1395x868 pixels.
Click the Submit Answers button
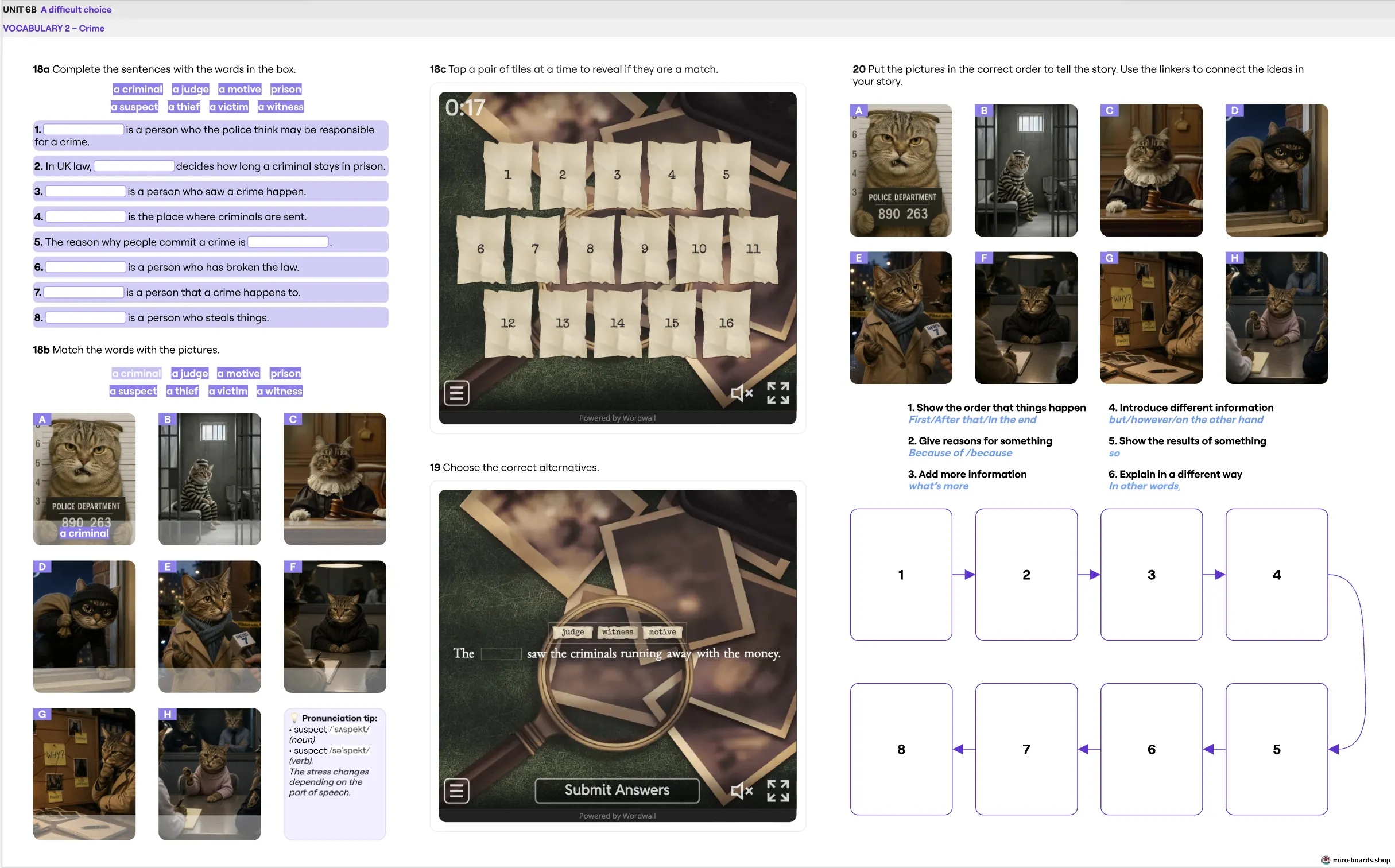click(617, 790)
